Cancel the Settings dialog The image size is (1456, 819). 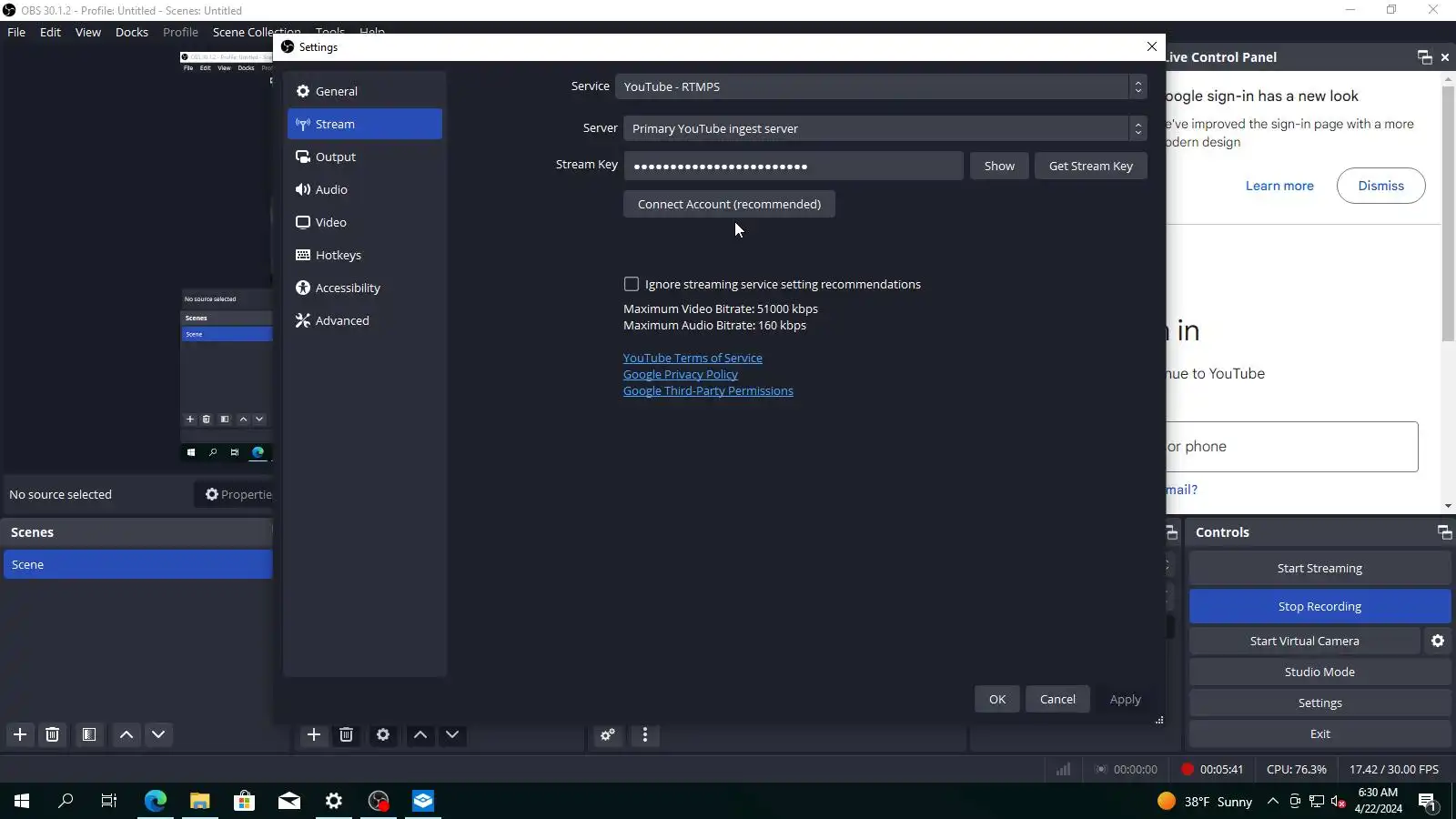click(x=1057, y=699)
